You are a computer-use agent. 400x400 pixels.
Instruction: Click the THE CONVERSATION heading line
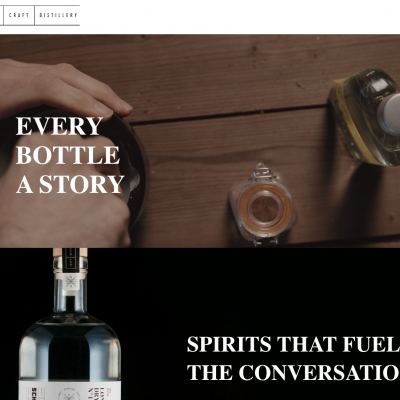click(x=293, y=373)
